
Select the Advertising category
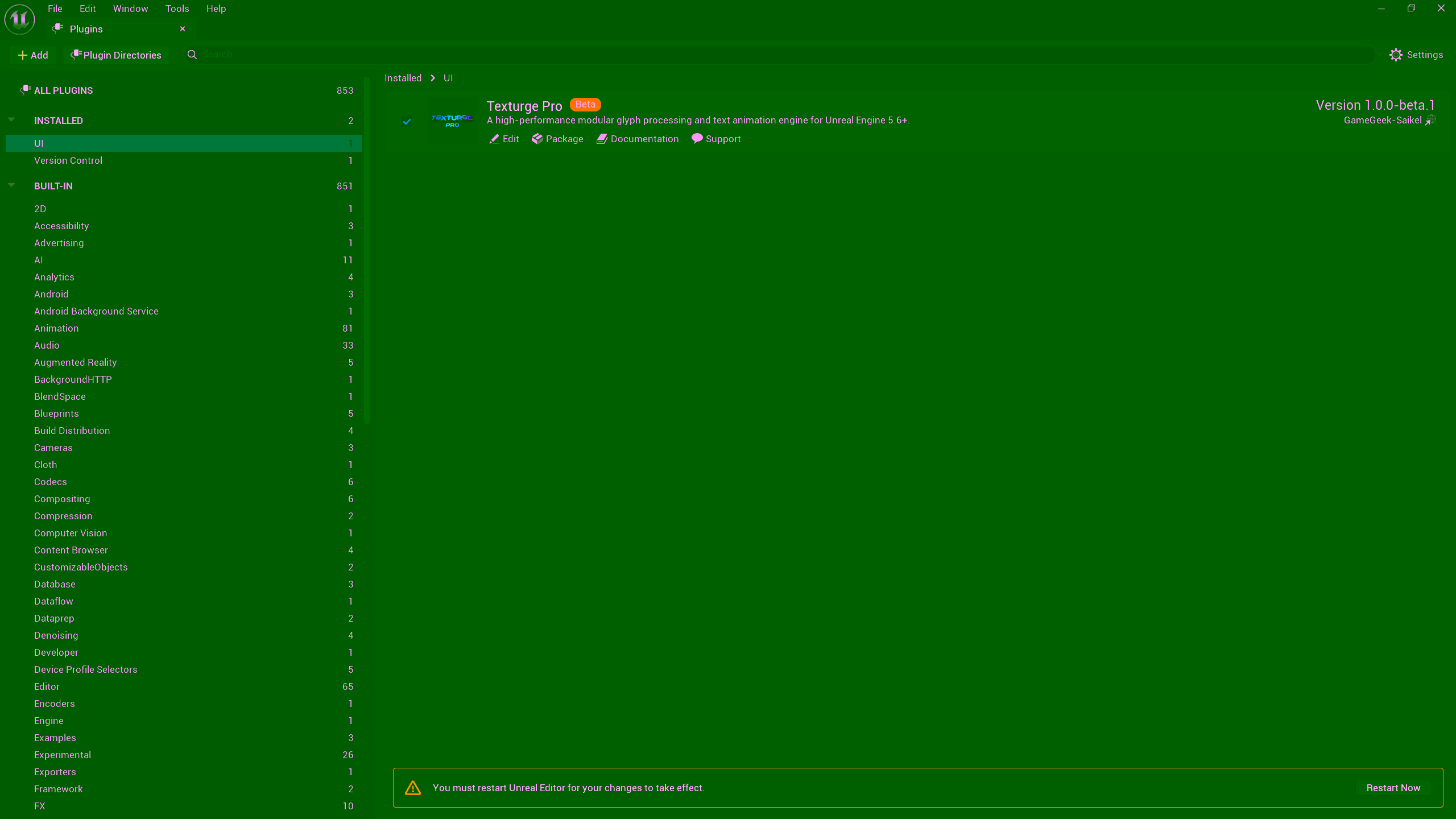[x=184, y=243]
